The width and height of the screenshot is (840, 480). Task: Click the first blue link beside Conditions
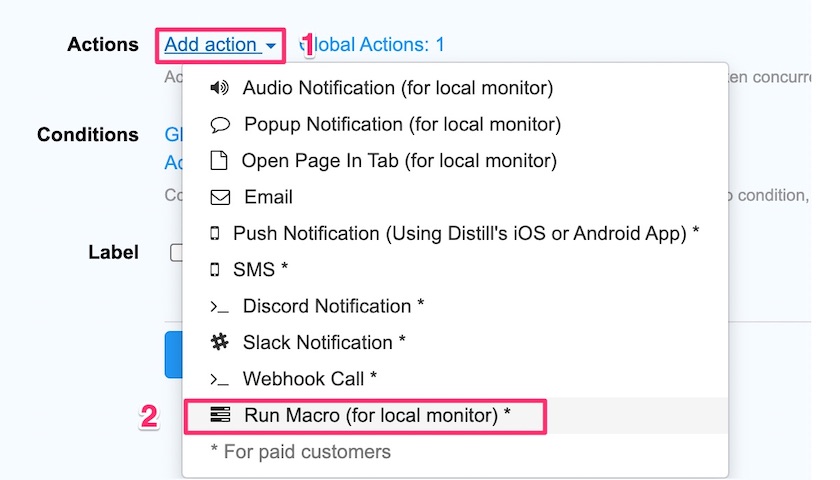[x=172, y=135]
